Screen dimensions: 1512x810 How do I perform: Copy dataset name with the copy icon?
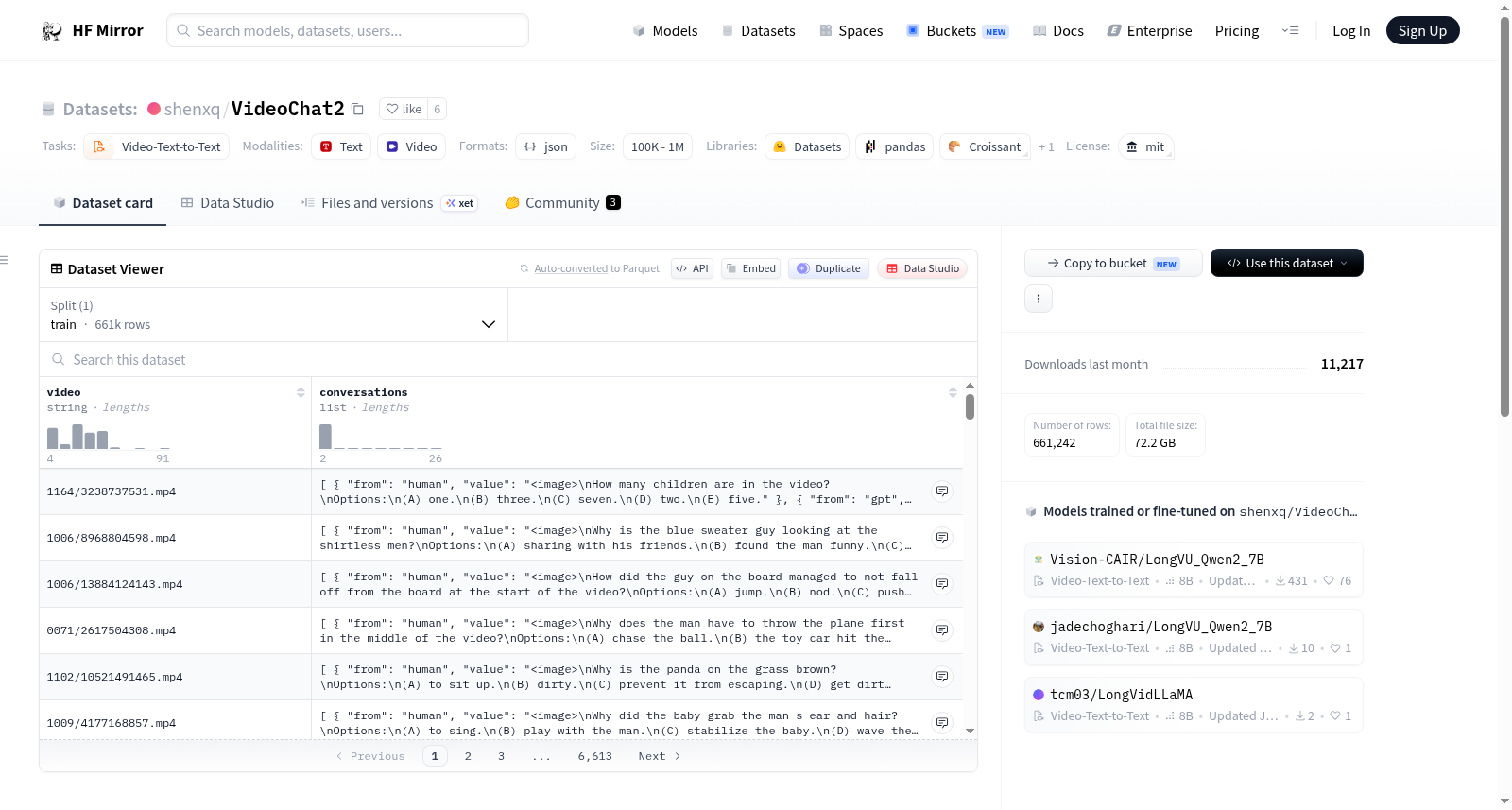click(x=357, y=109)
